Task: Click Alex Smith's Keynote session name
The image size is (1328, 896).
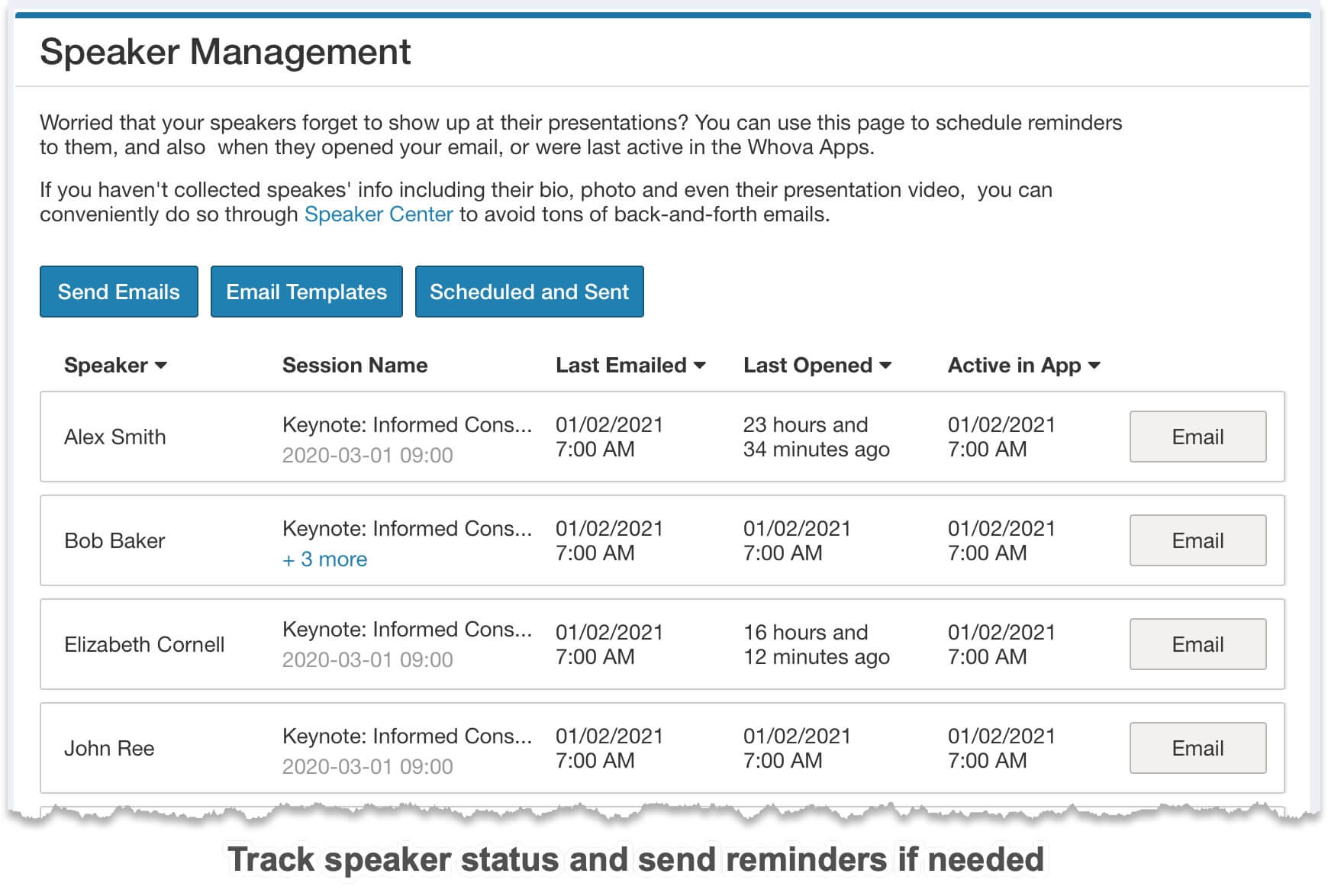Action: 407,424
